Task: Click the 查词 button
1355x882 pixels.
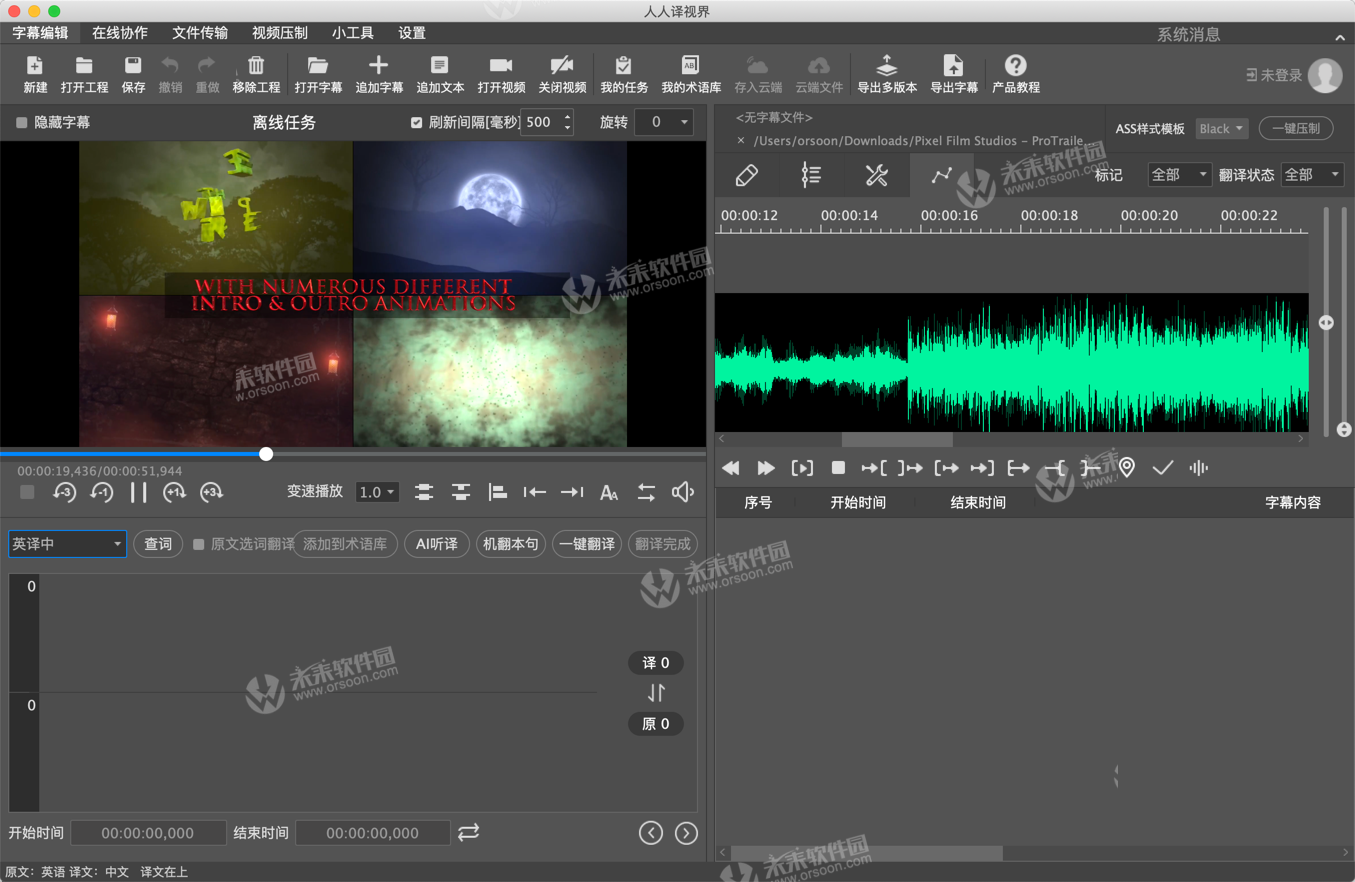Action: (158, 544)
